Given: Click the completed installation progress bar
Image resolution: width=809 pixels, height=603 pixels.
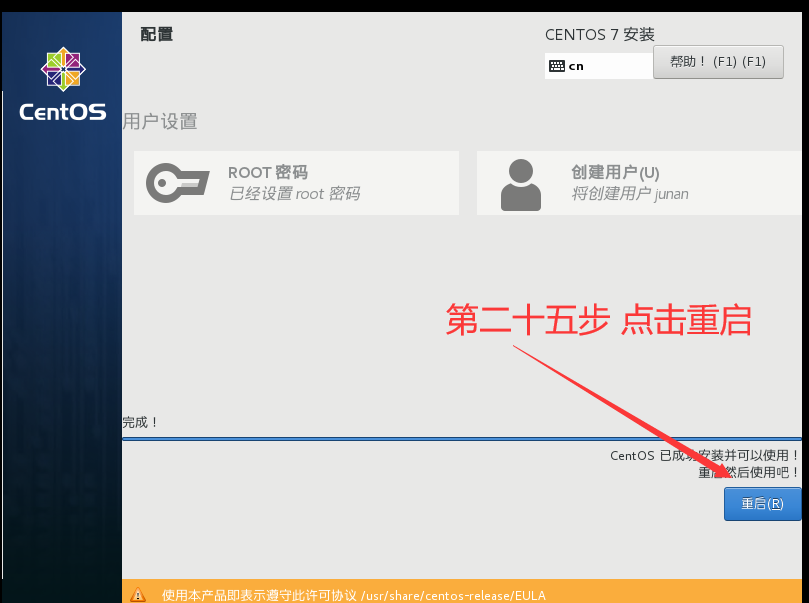Looking at the screenshot, I should point(462,439).
